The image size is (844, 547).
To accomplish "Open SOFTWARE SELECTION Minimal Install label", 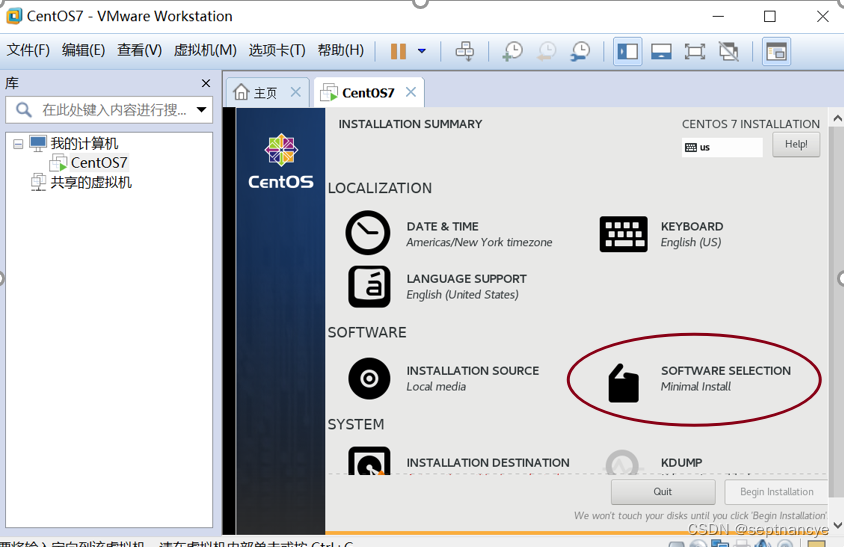I will 726,378.
